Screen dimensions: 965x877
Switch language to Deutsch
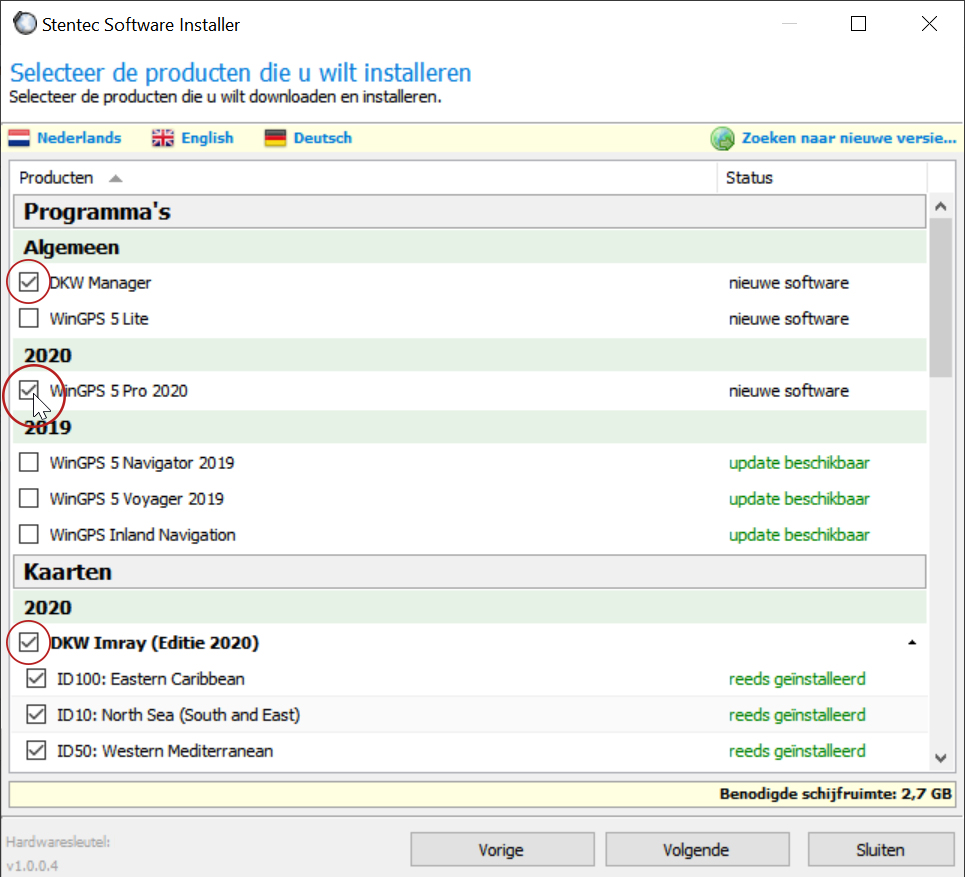pos(322,138)
